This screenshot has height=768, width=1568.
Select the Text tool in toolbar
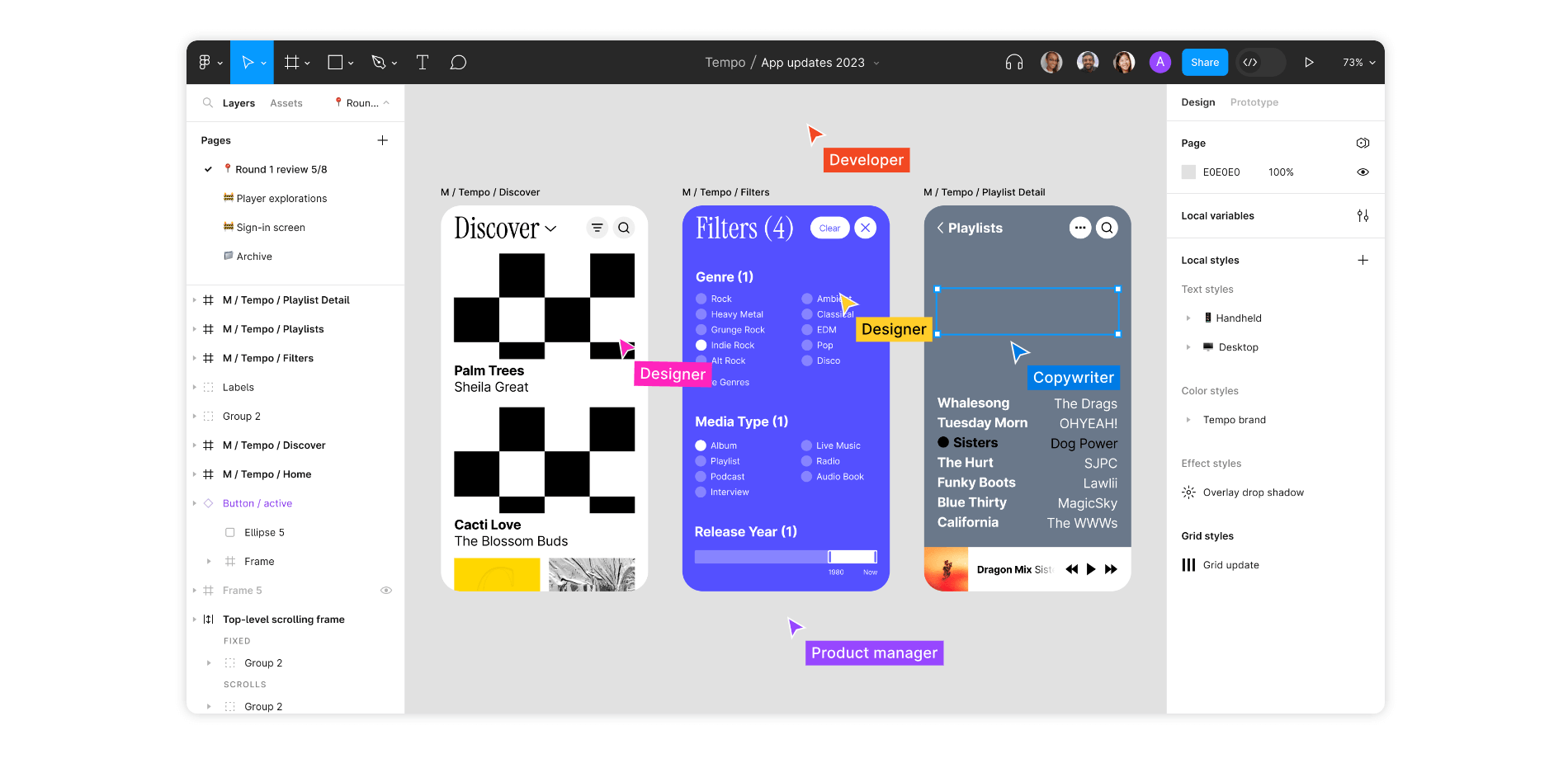tap(422, 63)
